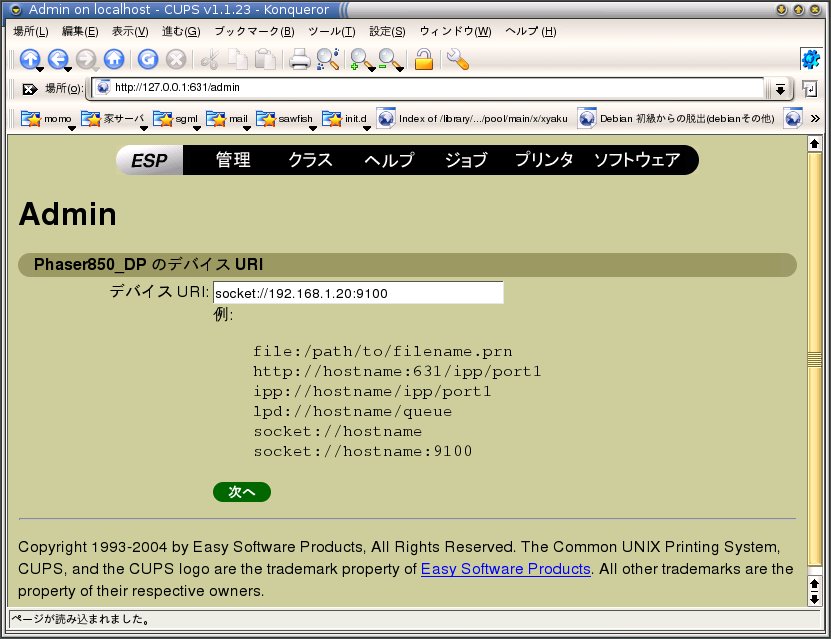This screenshot has height=639, width=831.
Task: Clear the location bar with the left icon
Action: pos(29,89)
